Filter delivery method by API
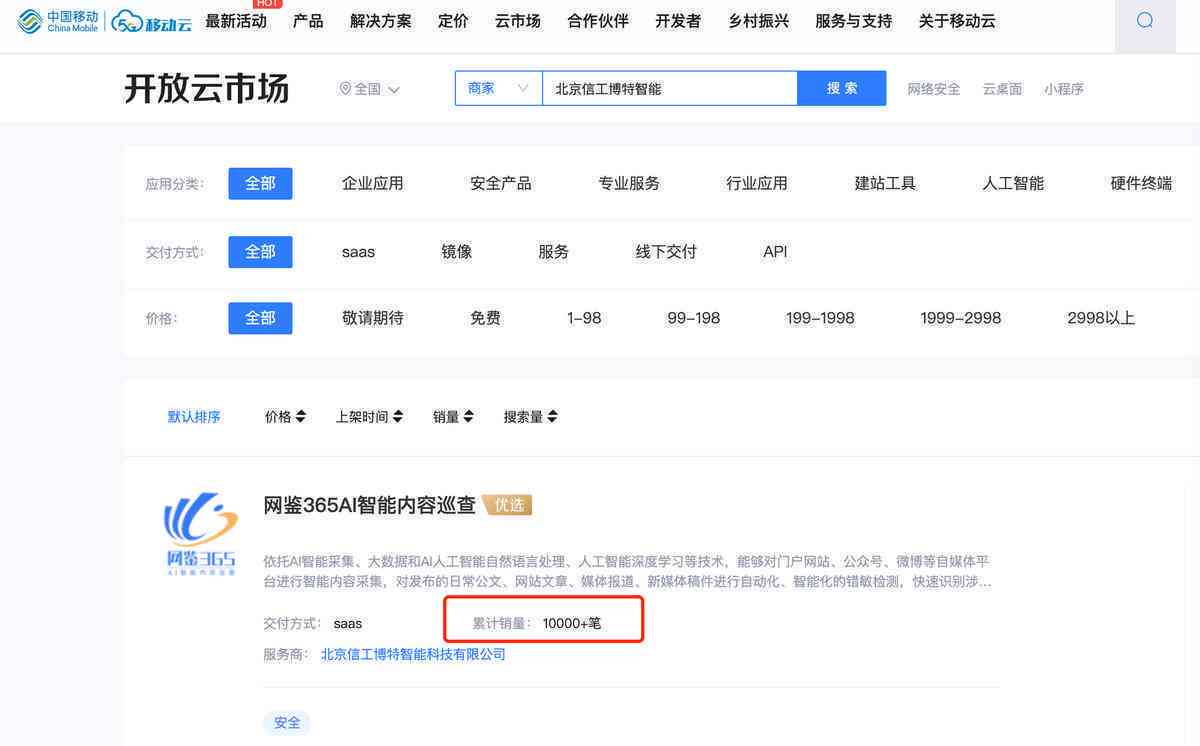Screen dimensions: 1200x746 coord(775,252)
